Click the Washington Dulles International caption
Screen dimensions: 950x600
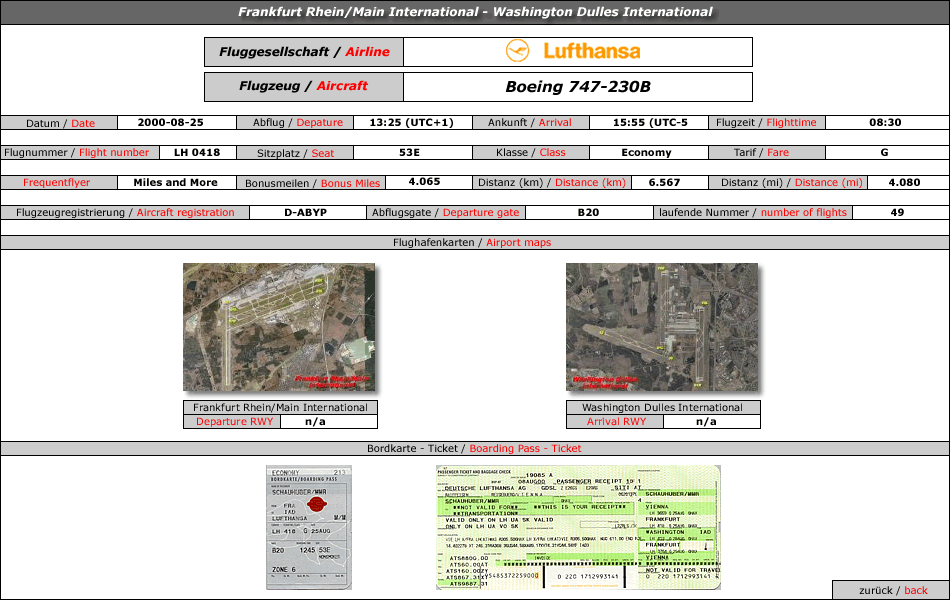(662, 408)
